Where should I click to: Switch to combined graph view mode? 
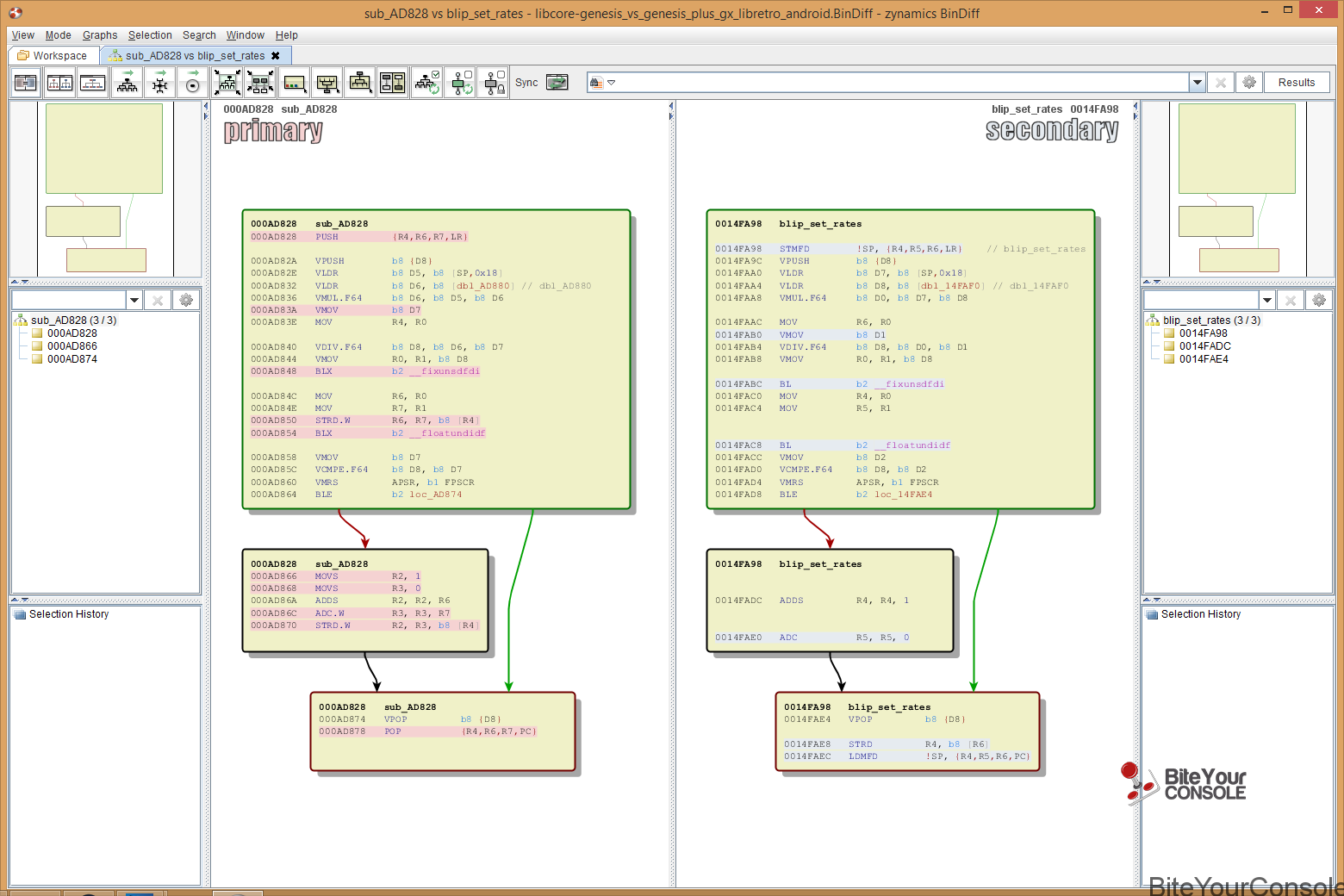92,83
